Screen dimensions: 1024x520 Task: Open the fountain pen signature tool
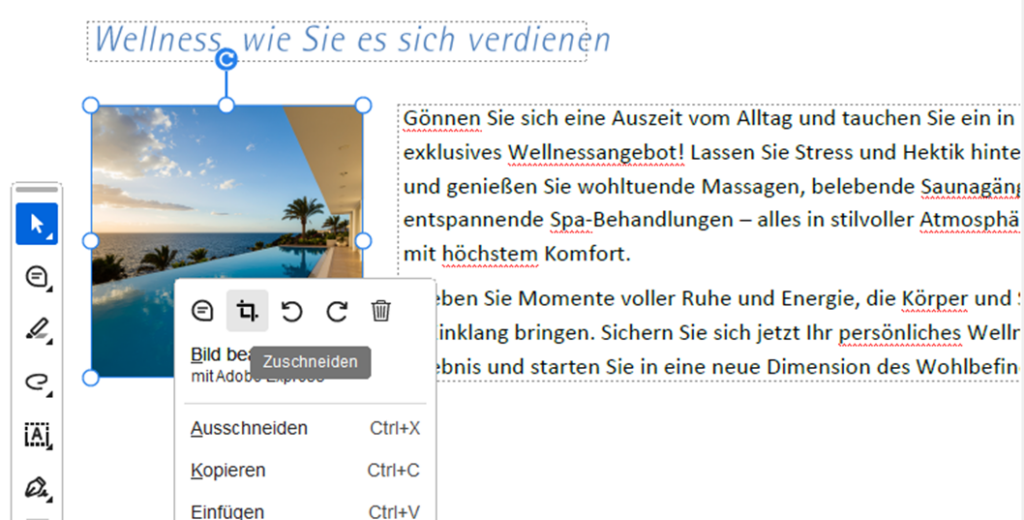click(37, 488)
